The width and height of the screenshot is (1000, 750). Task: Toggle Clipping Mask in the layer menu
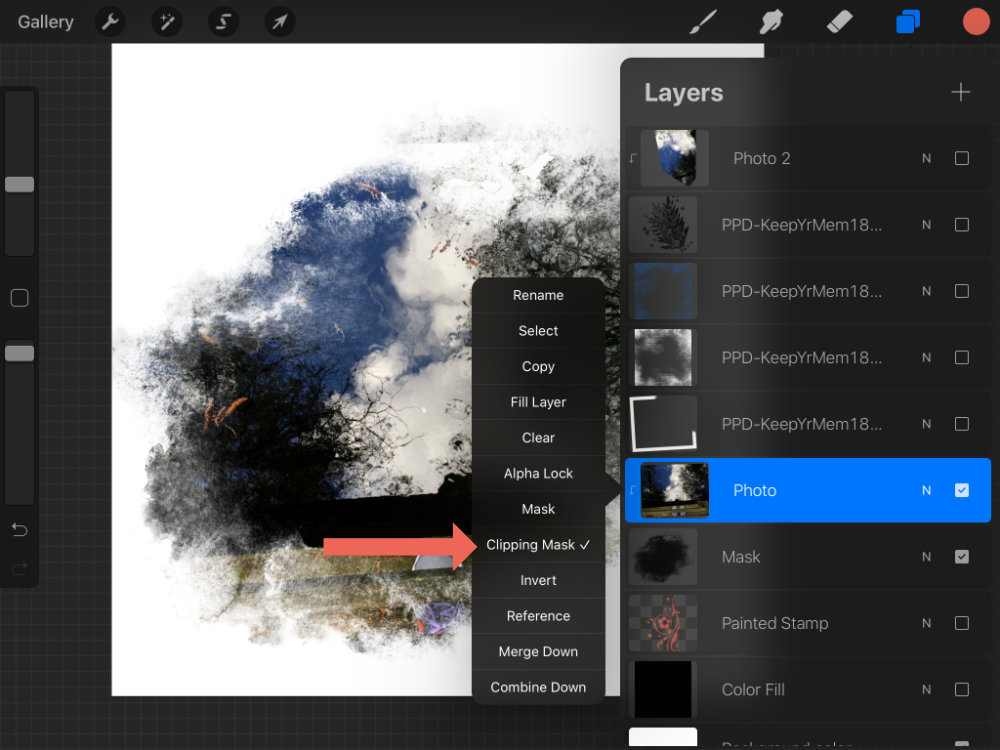[538, 545]
